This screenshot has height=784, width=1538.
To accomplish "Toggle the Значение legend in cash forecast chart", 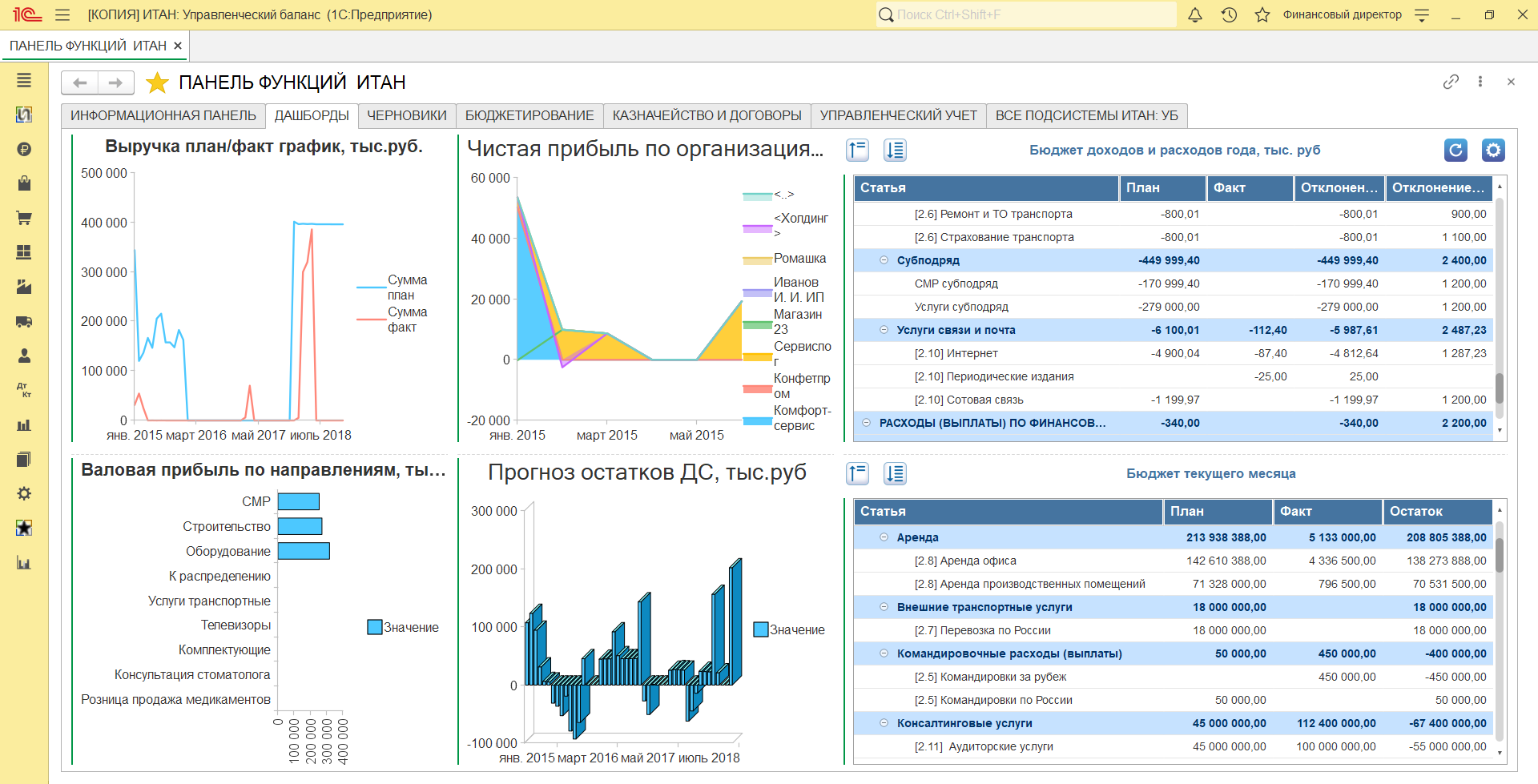I will [x=761, y=629].
